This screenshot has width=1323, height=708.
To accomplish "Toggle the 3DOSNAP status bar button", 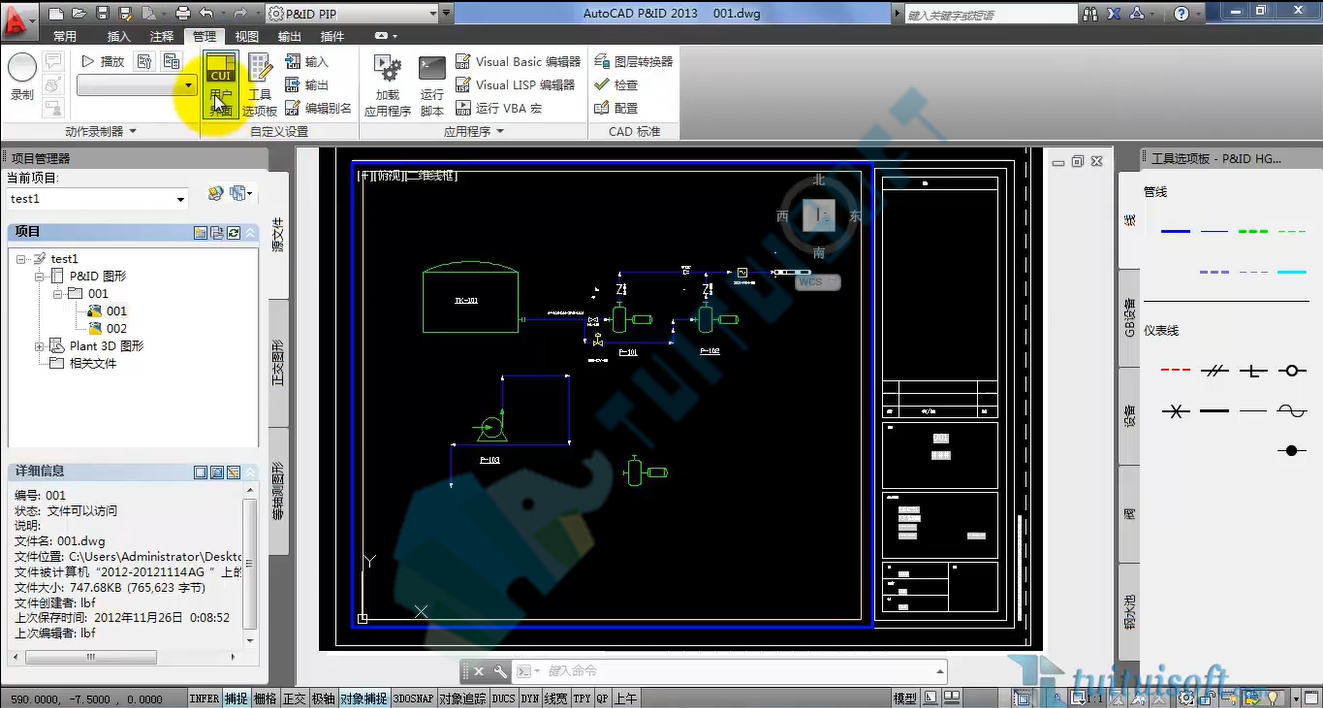I will pos(413,698).
